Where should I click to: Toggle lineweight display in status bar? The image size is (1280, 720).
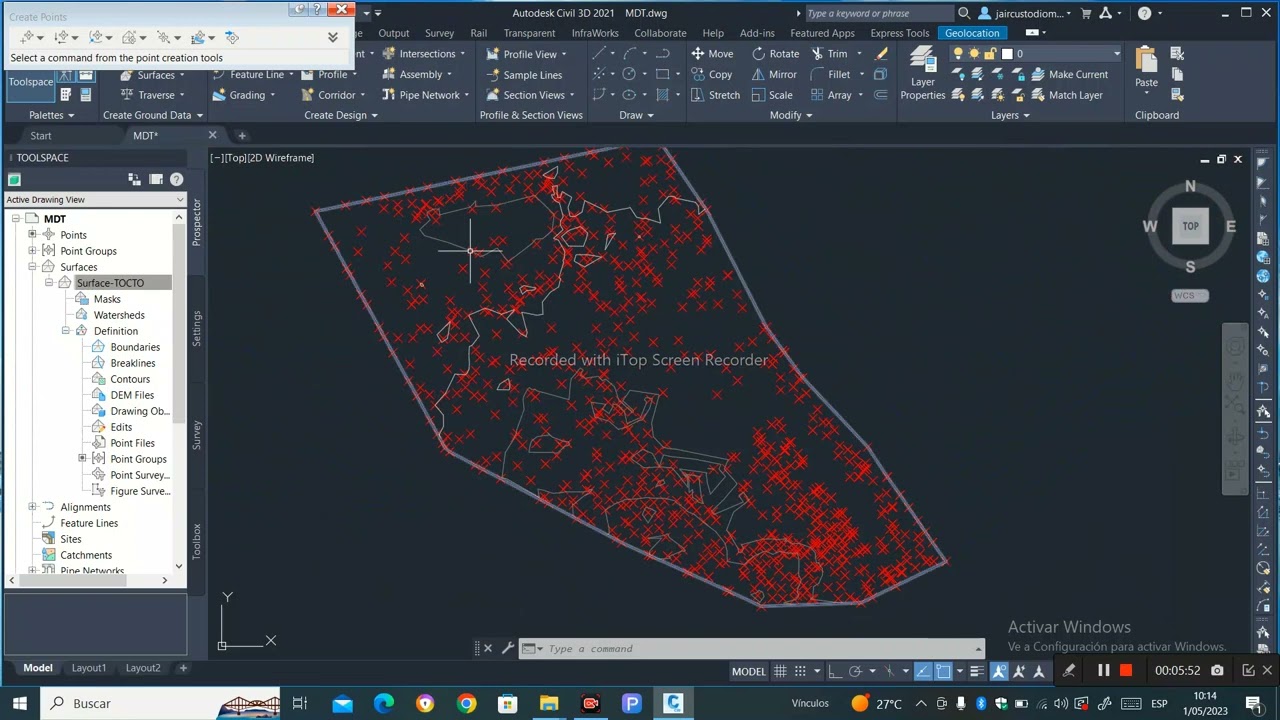977,671
